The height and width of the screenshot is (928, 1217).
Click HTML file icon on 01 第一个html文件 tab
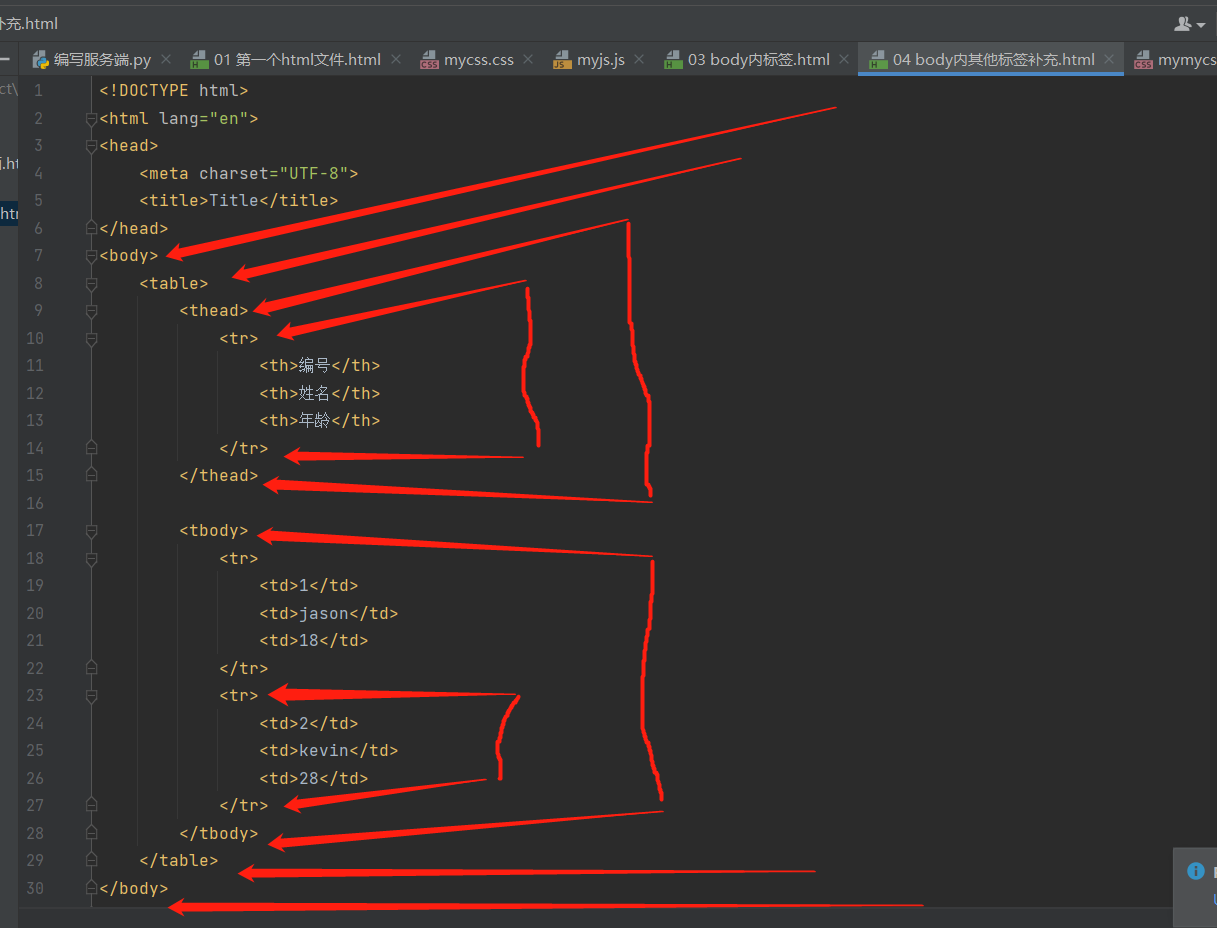coord(199,60)
